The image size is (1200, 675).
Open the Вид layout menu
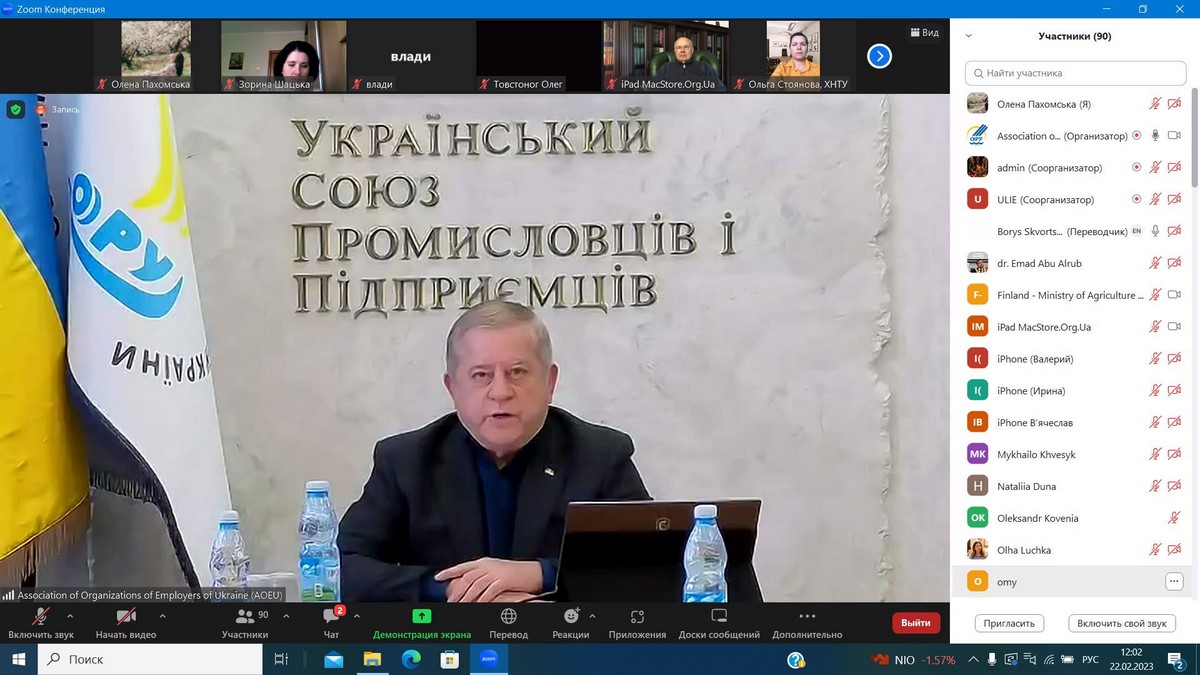tap(924, 32)
